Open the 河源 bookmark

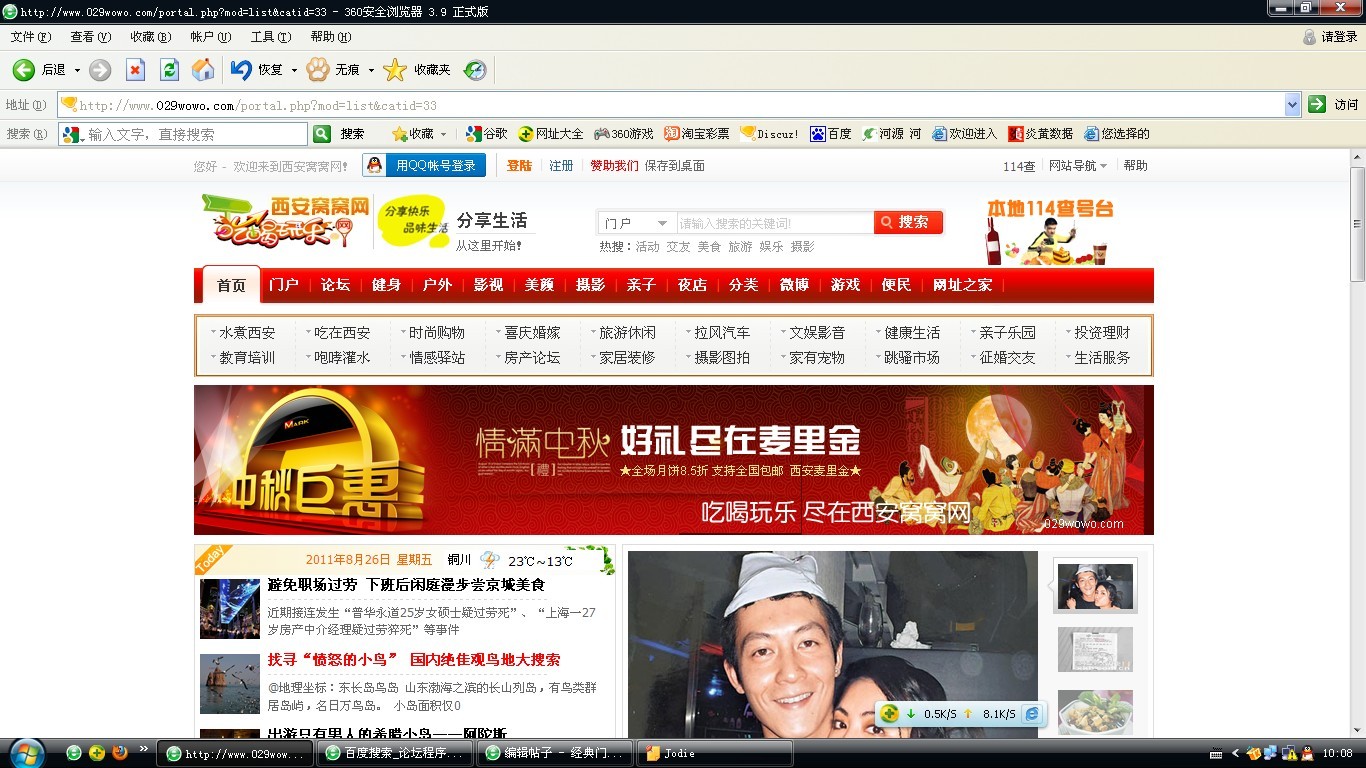891,134
